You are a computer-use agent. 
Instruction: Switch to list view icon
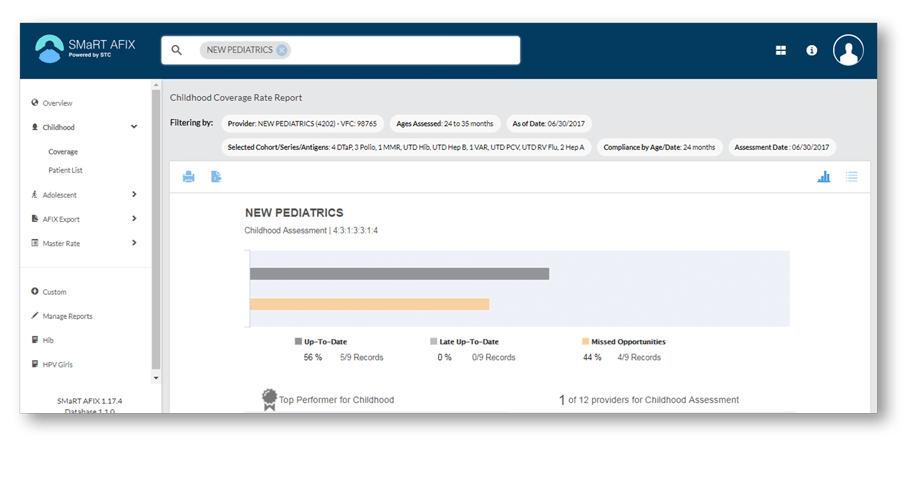click(x=851, y=177)
